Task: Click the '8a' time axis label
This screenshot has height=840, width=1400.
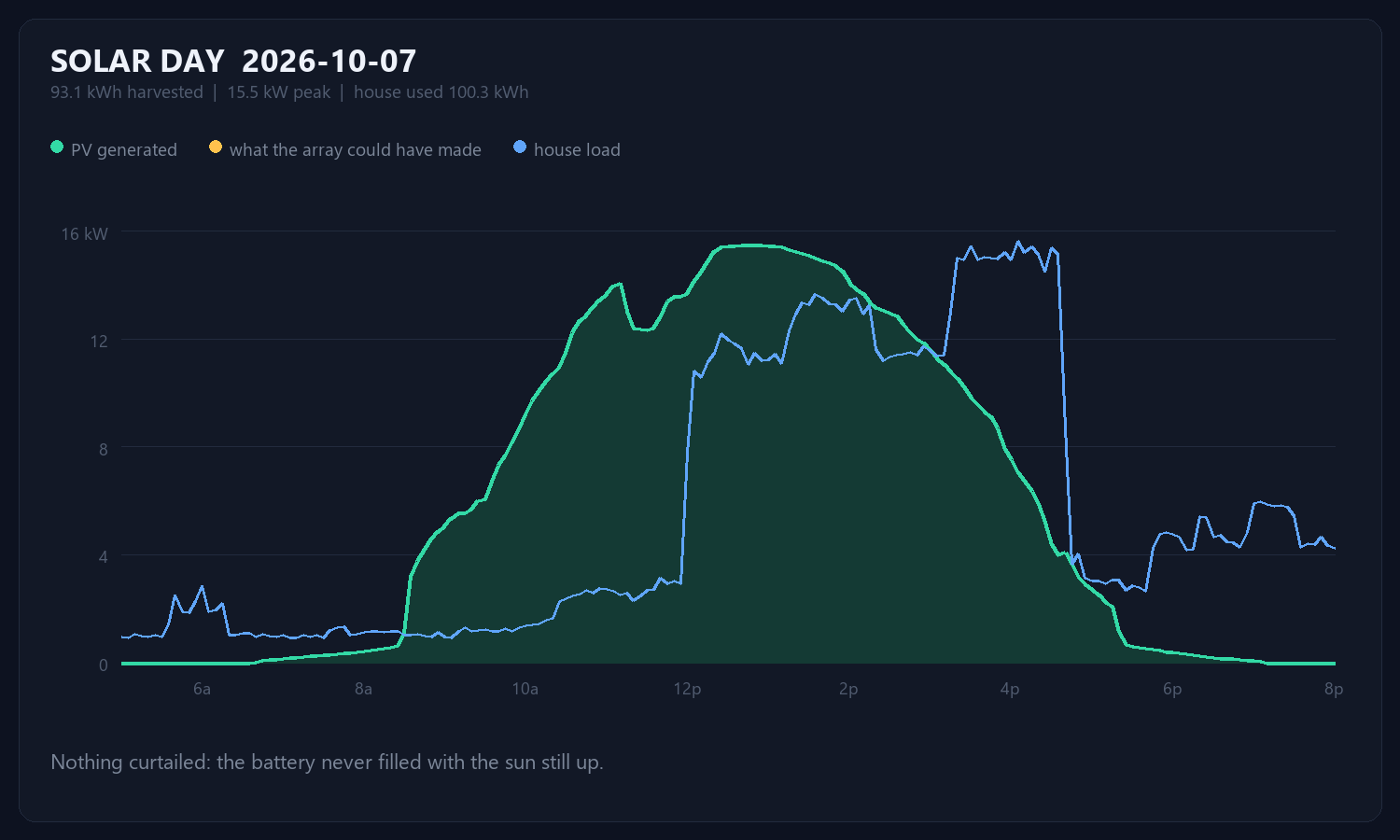Action: (363, 690)
